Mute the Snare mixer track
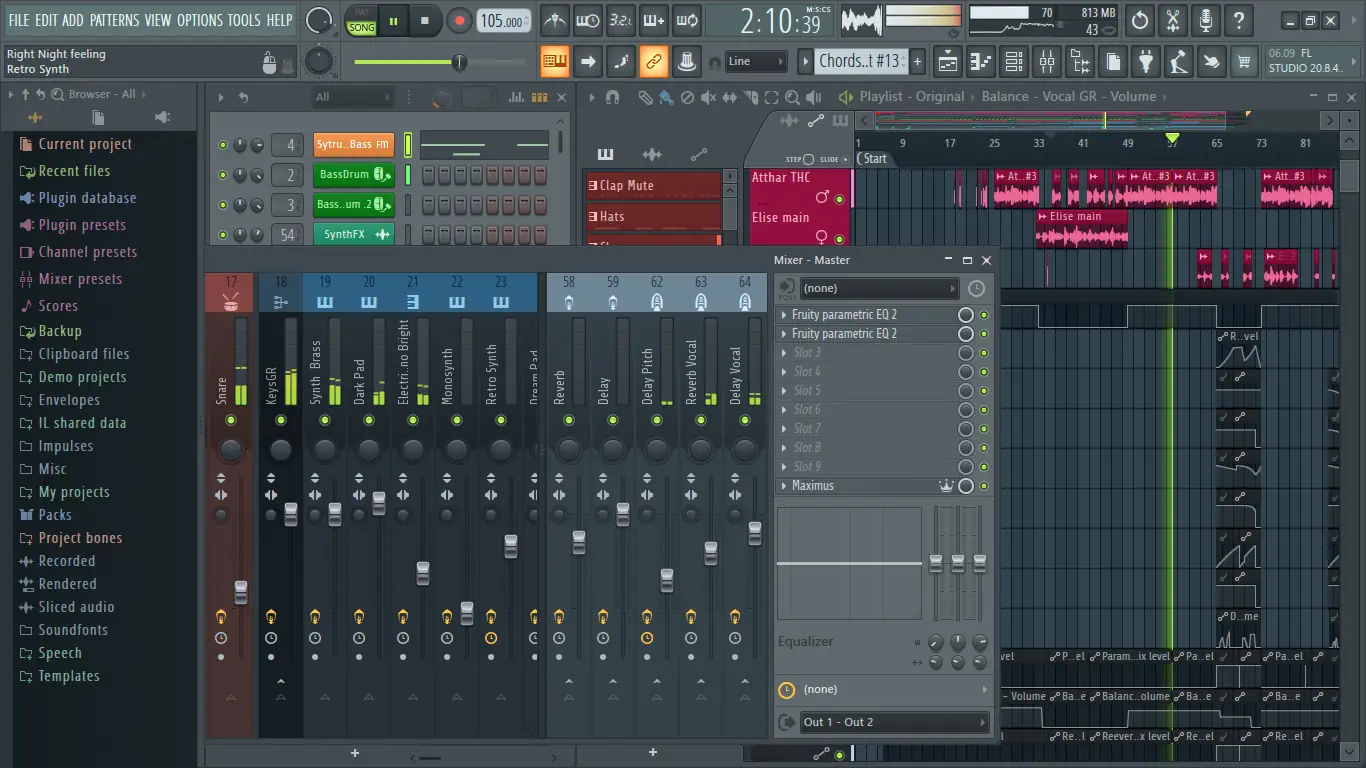 coord(230,418)
